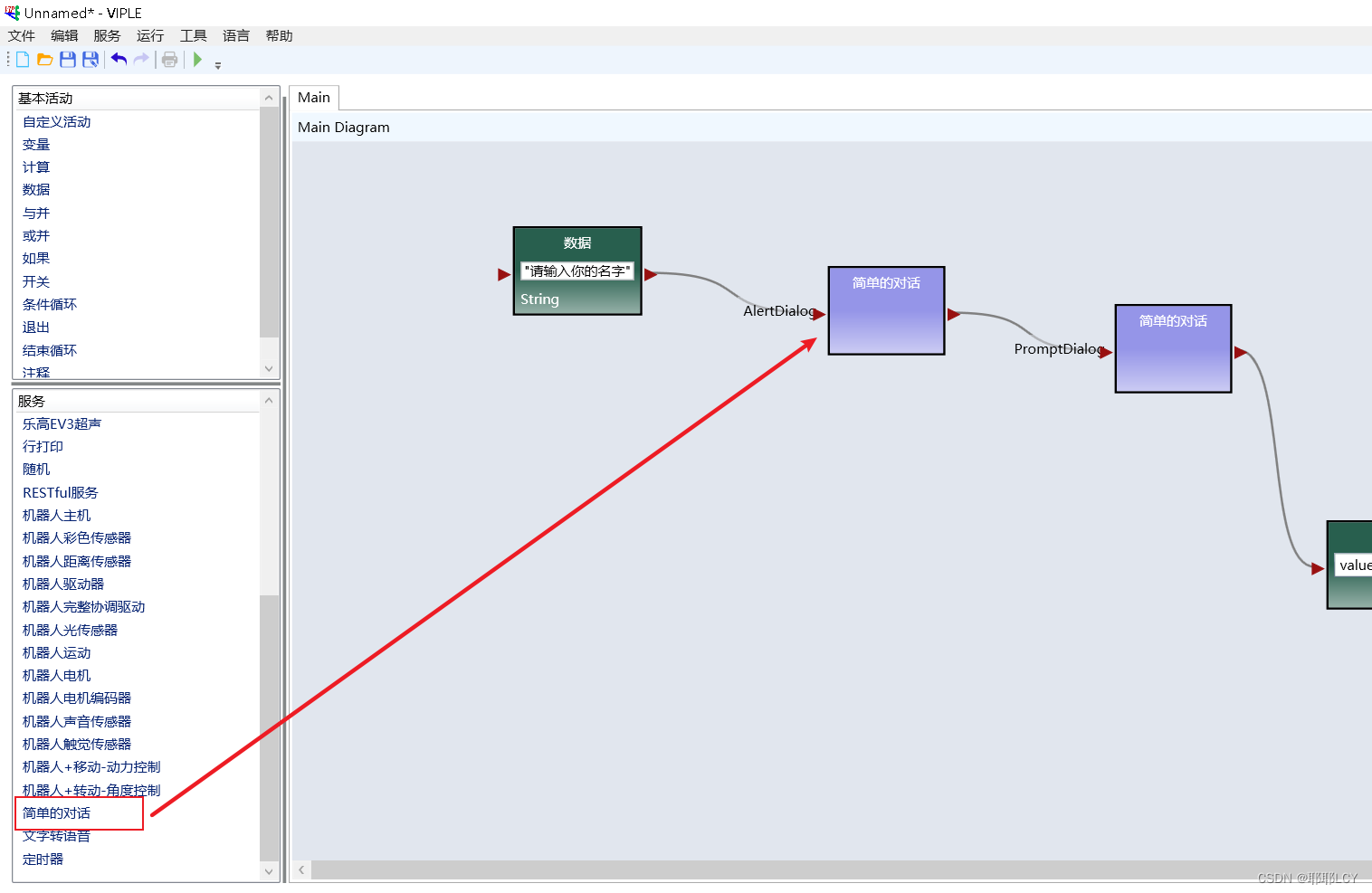This screenshot has width=1372, height=893.
Task: Select 机器人运动 service
Action: (57, 653)
